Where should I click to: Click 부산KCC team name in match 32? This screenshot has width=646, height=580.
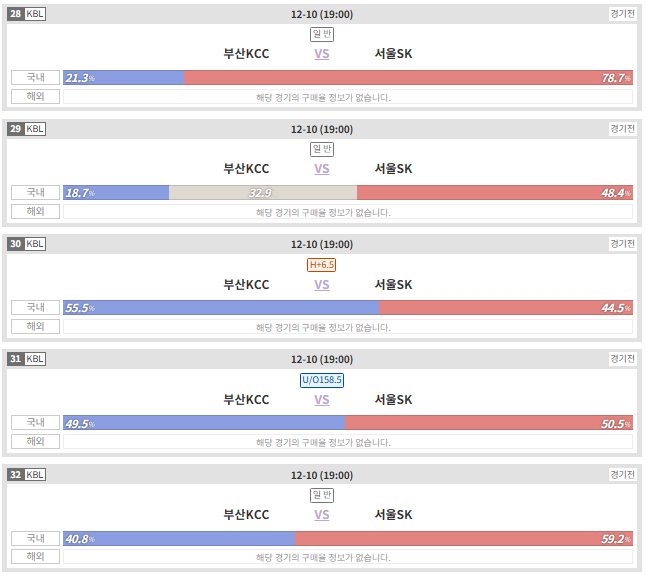[x=246, y=515]
